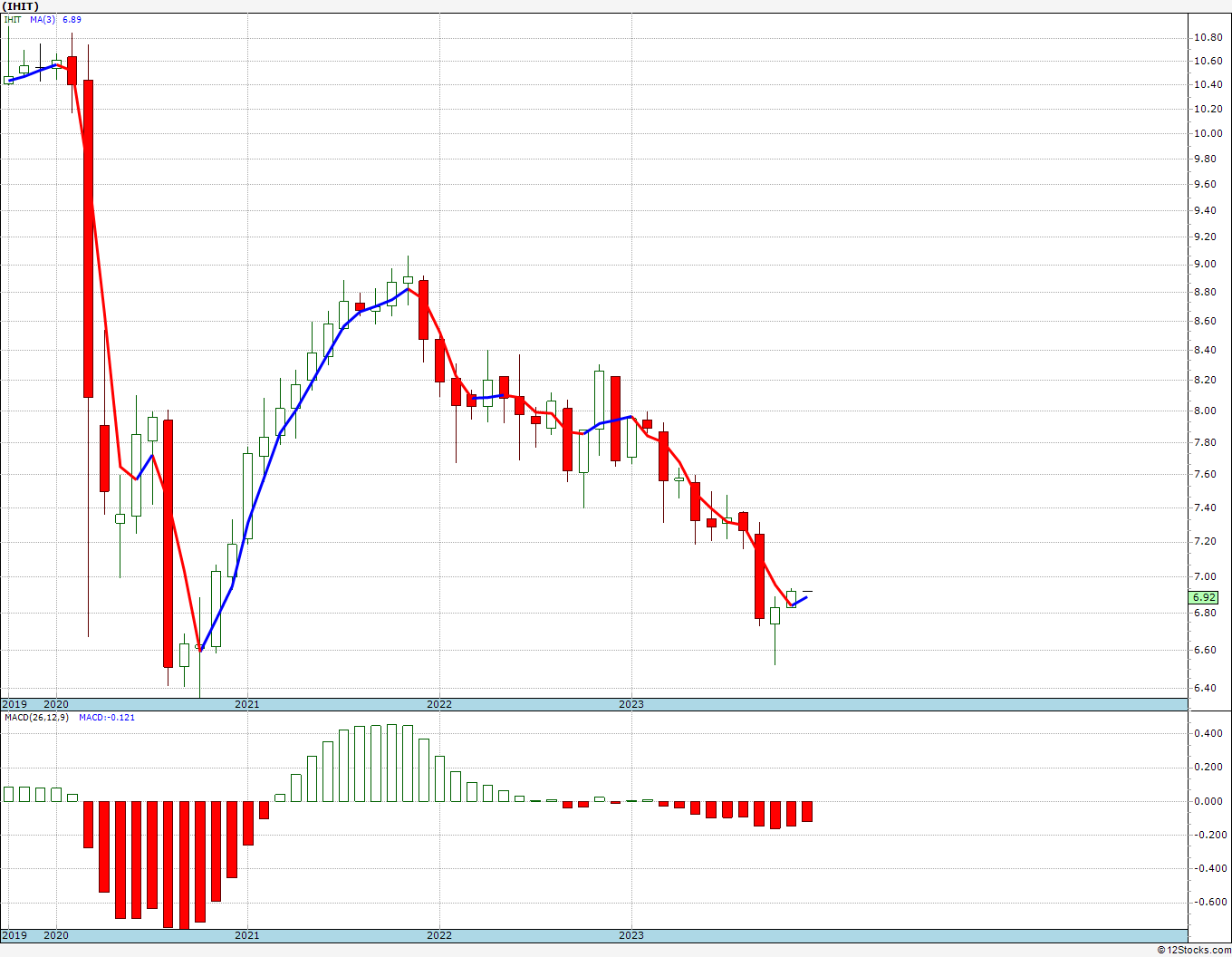Select 2020 on the price chart time axis
This screenshot has width=1232, height=957.
pyautogui.click(x=56, y=704)
